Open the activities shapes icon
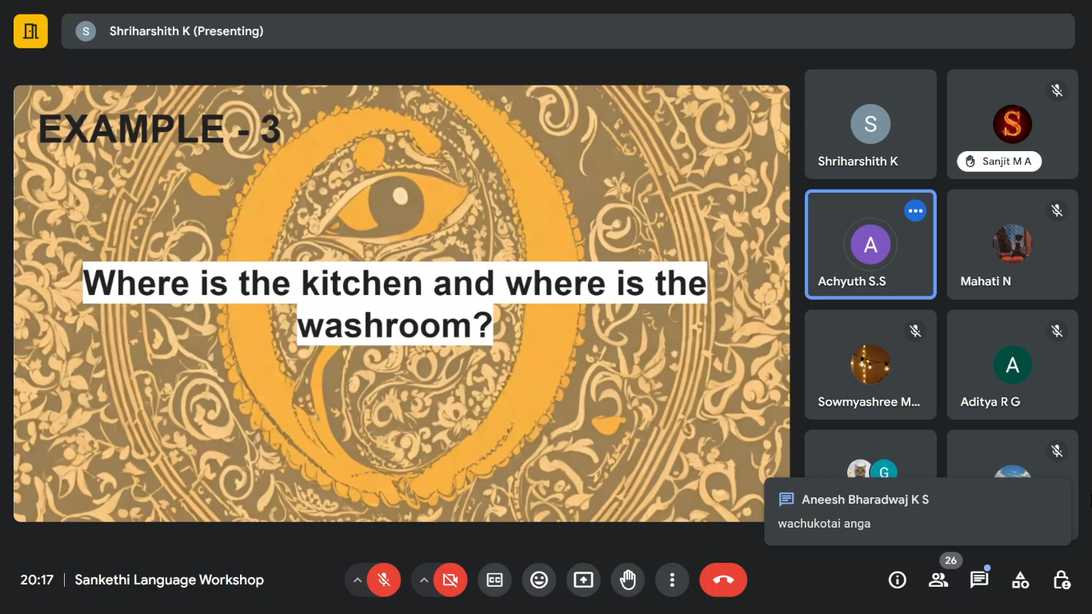The height and width of the screenshot is (614, 1092). (x=1020, y=580)
